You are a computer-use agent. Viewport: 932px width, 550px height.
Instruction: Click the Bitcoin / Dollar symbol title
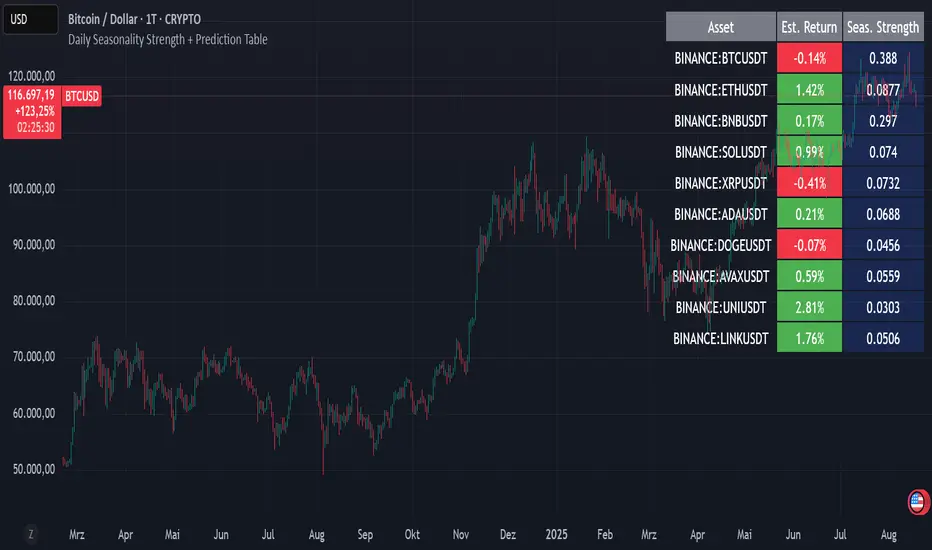click(134, 19)
